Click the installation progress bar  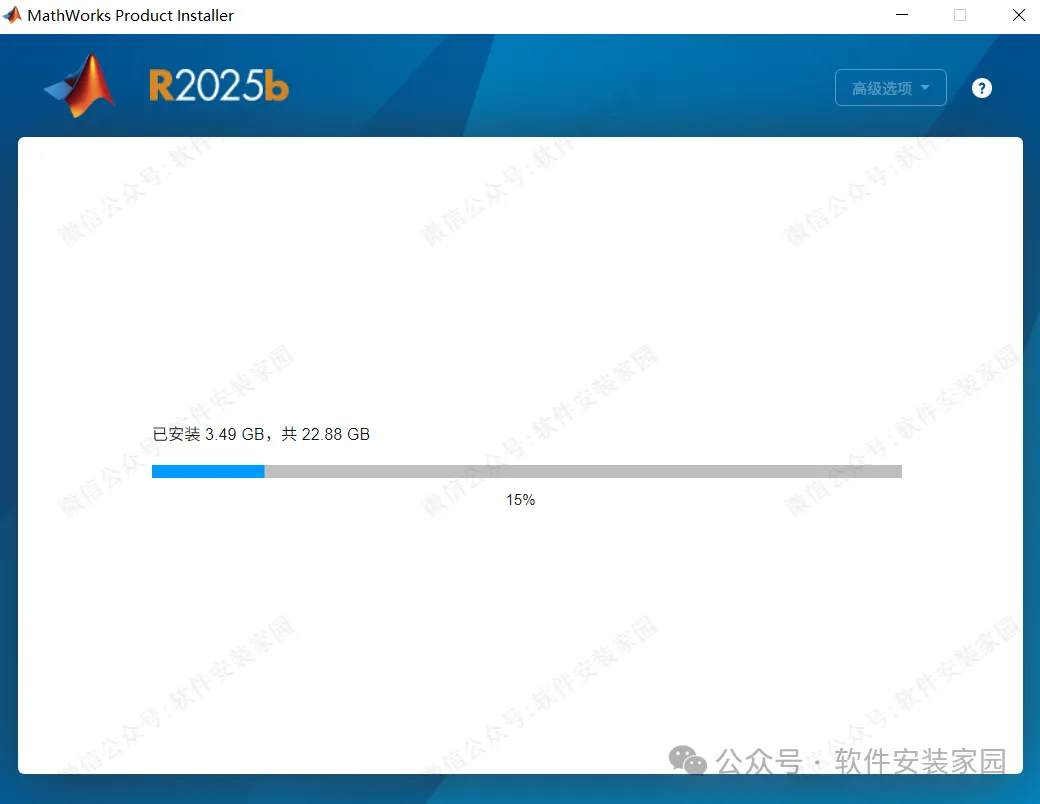click(527, 471)
